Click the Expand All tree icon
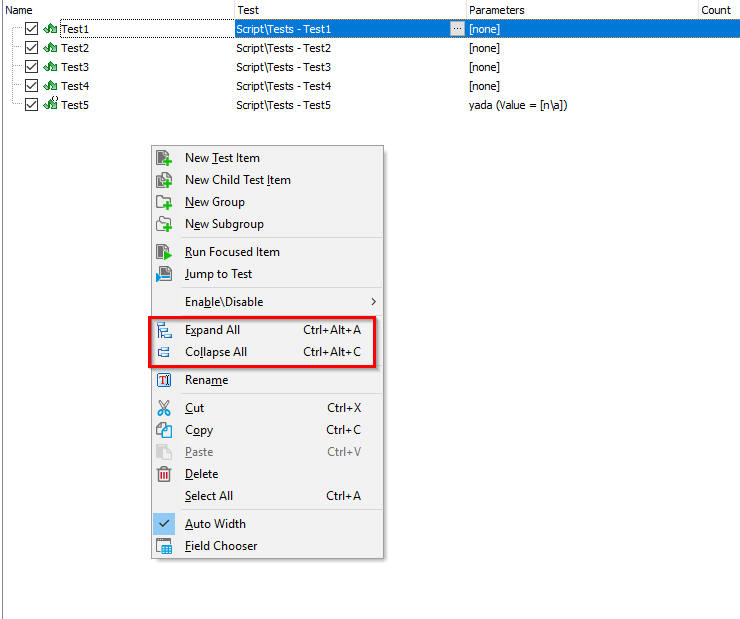 tap(164, 330)
